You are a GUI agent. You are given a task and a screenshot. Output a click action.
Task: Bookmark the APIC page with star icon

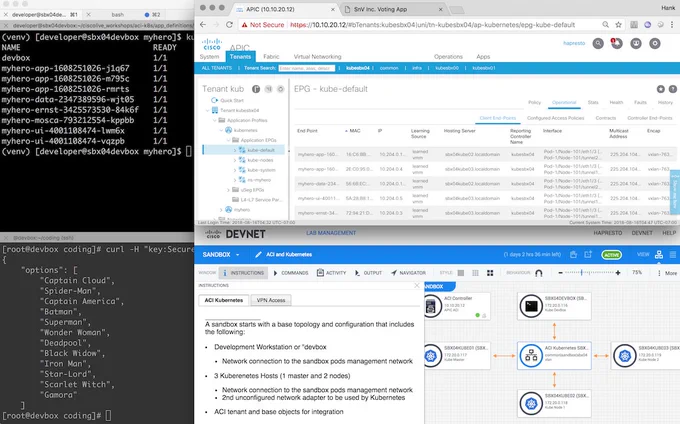(618, 25)
